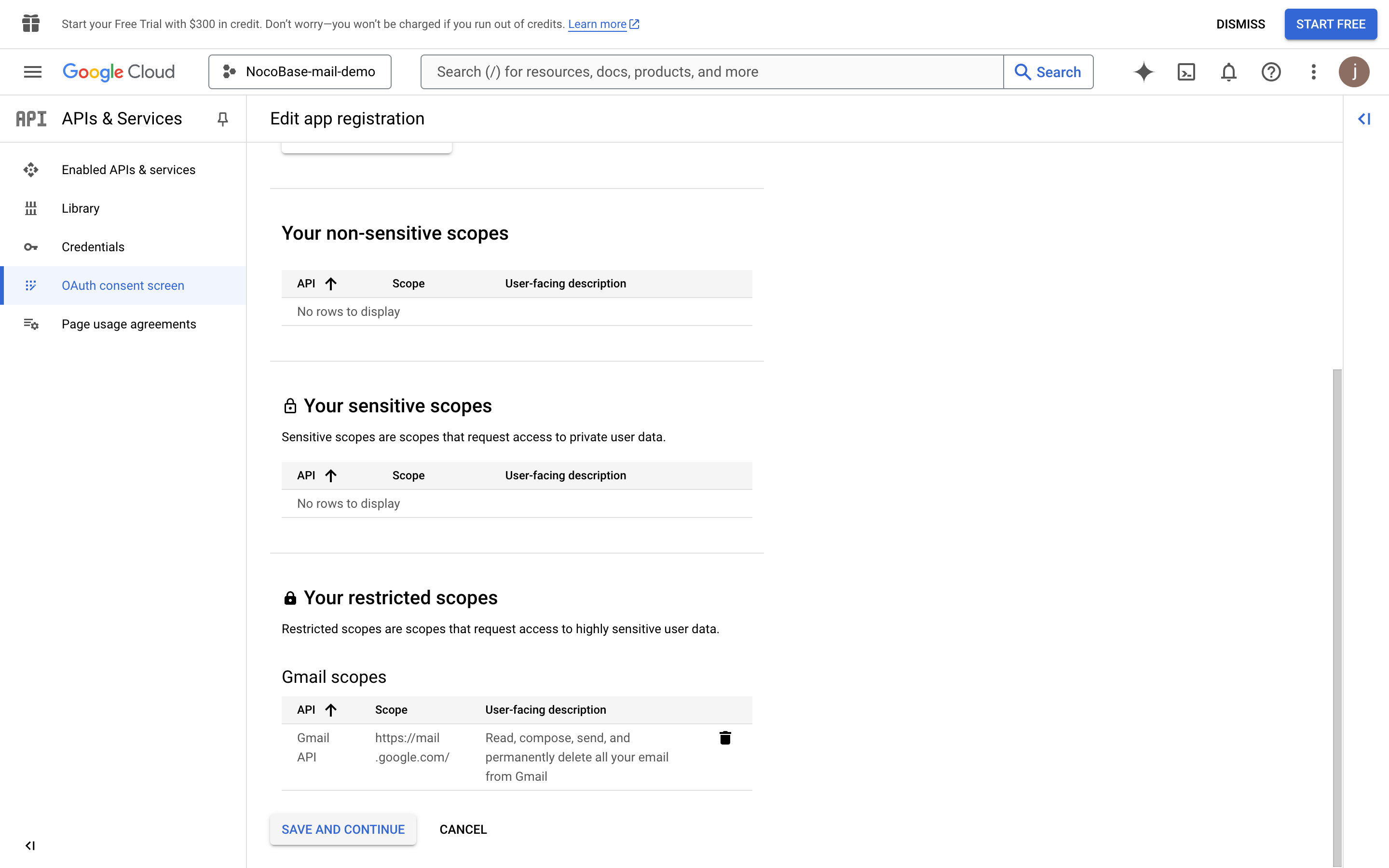Open the user account avatar
This screenshot has height=868, width=1389.
[1354, 72]
